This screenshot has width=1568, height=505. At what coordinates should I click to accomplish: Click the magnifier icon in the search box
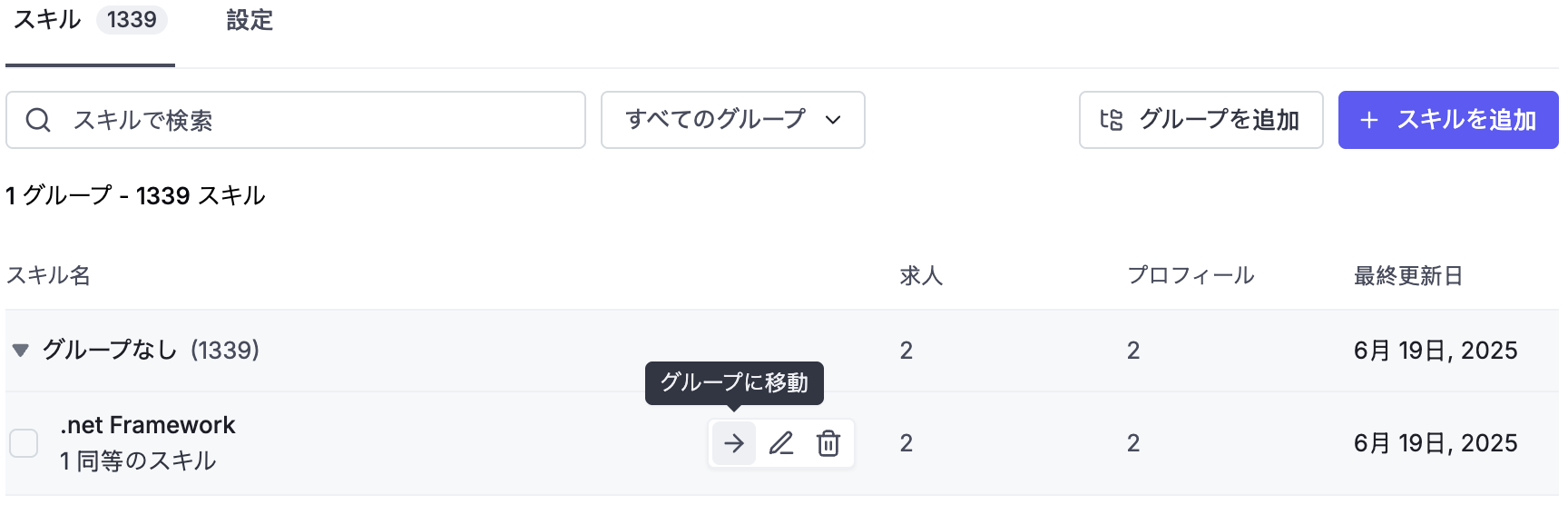tap(38, 120)
